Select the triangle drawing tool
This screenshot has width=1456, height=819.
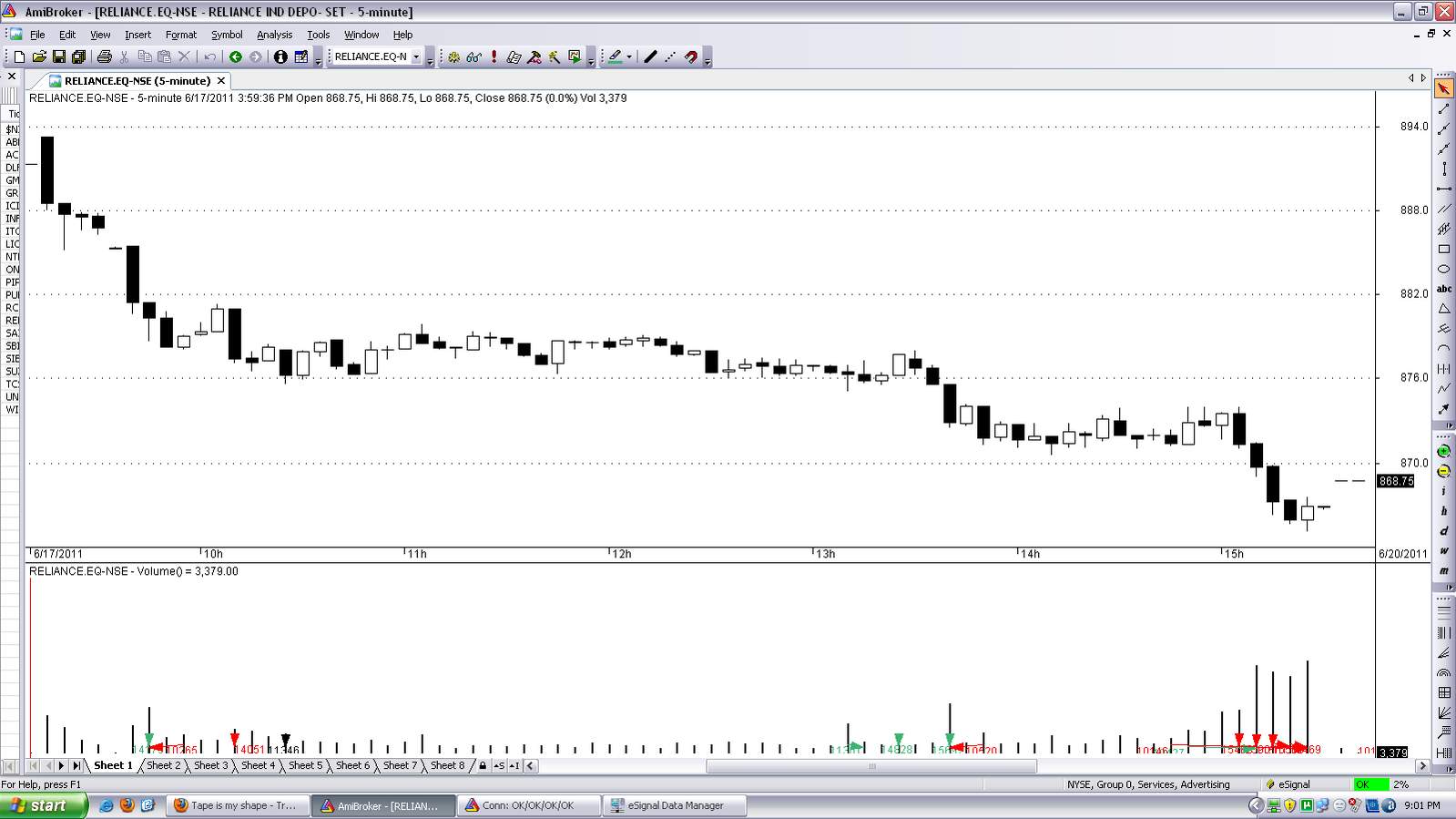(1444, 309)
